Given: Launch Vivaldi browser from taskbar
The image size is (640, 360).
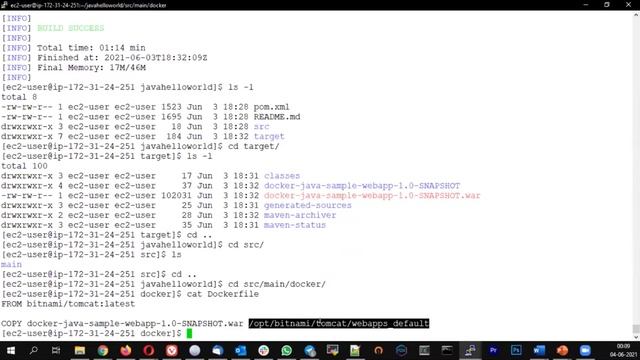Looking at the screenshot, I should point(171,350).
